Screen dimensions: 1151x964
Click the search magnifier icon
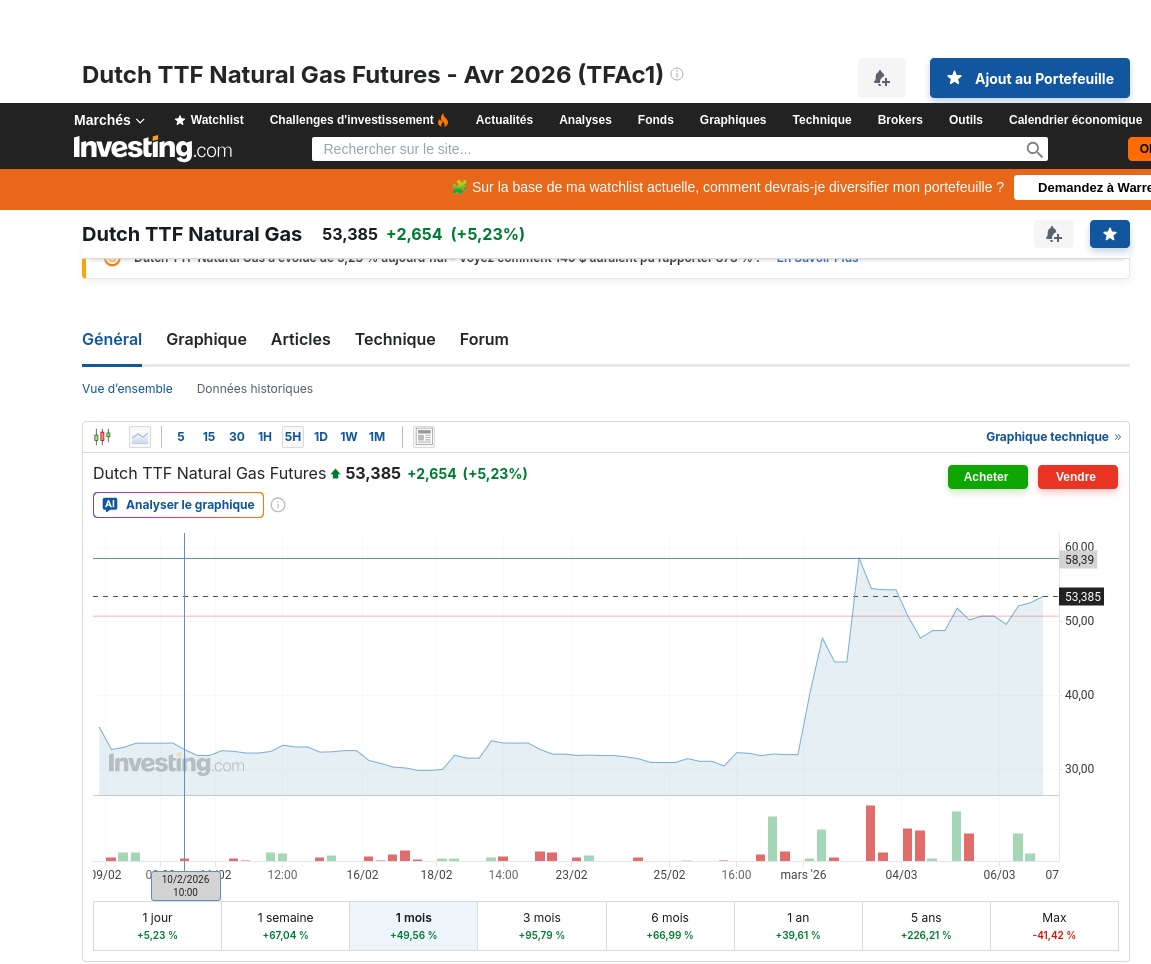(x=1034, y=150)
